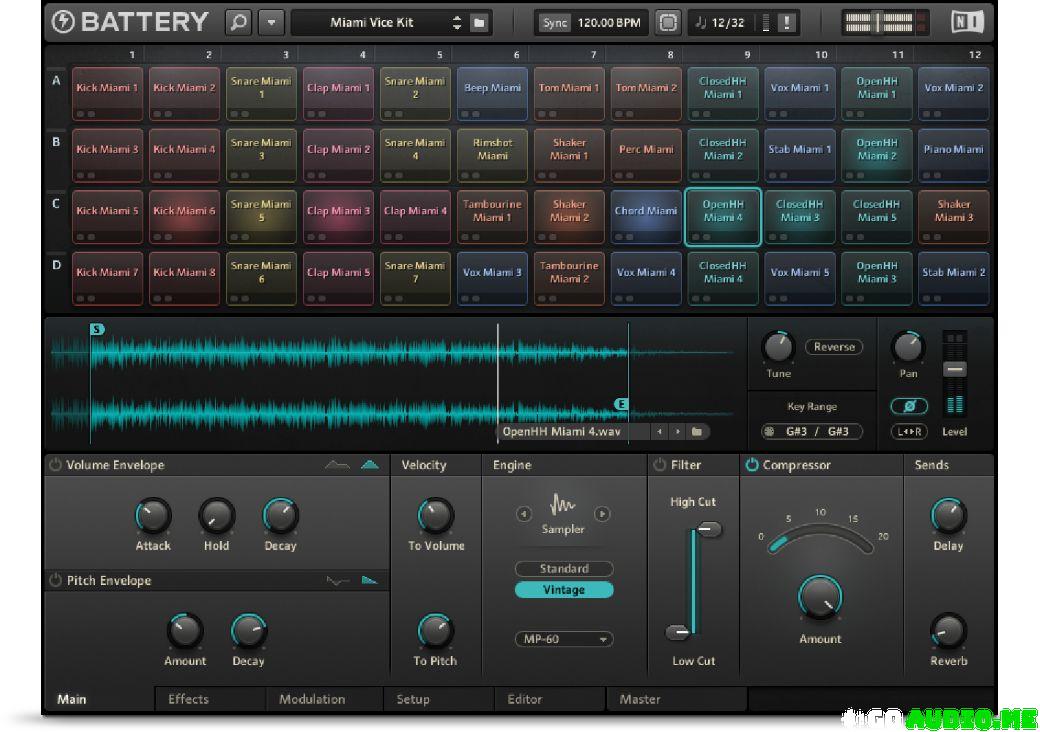
Task: Click the NI logo
Action: [967, 23]
